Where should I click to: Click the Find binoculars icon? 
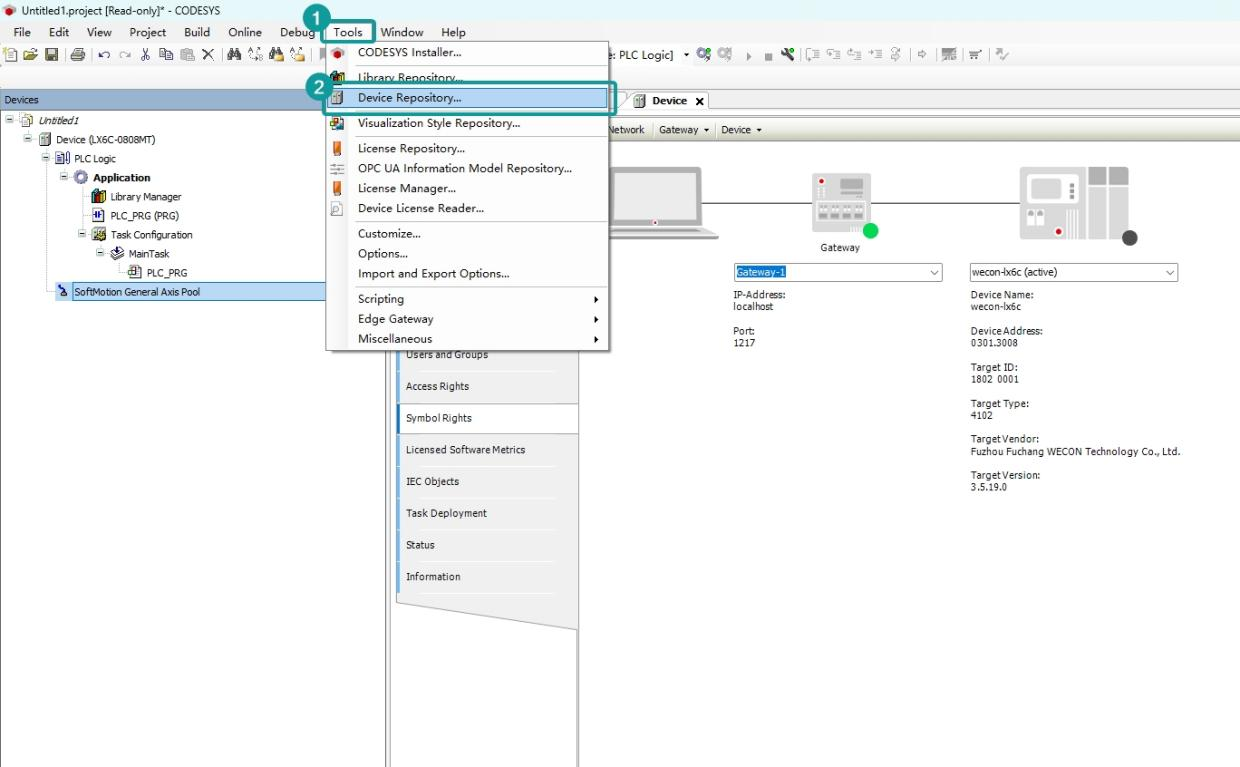(x=234, y=55)
